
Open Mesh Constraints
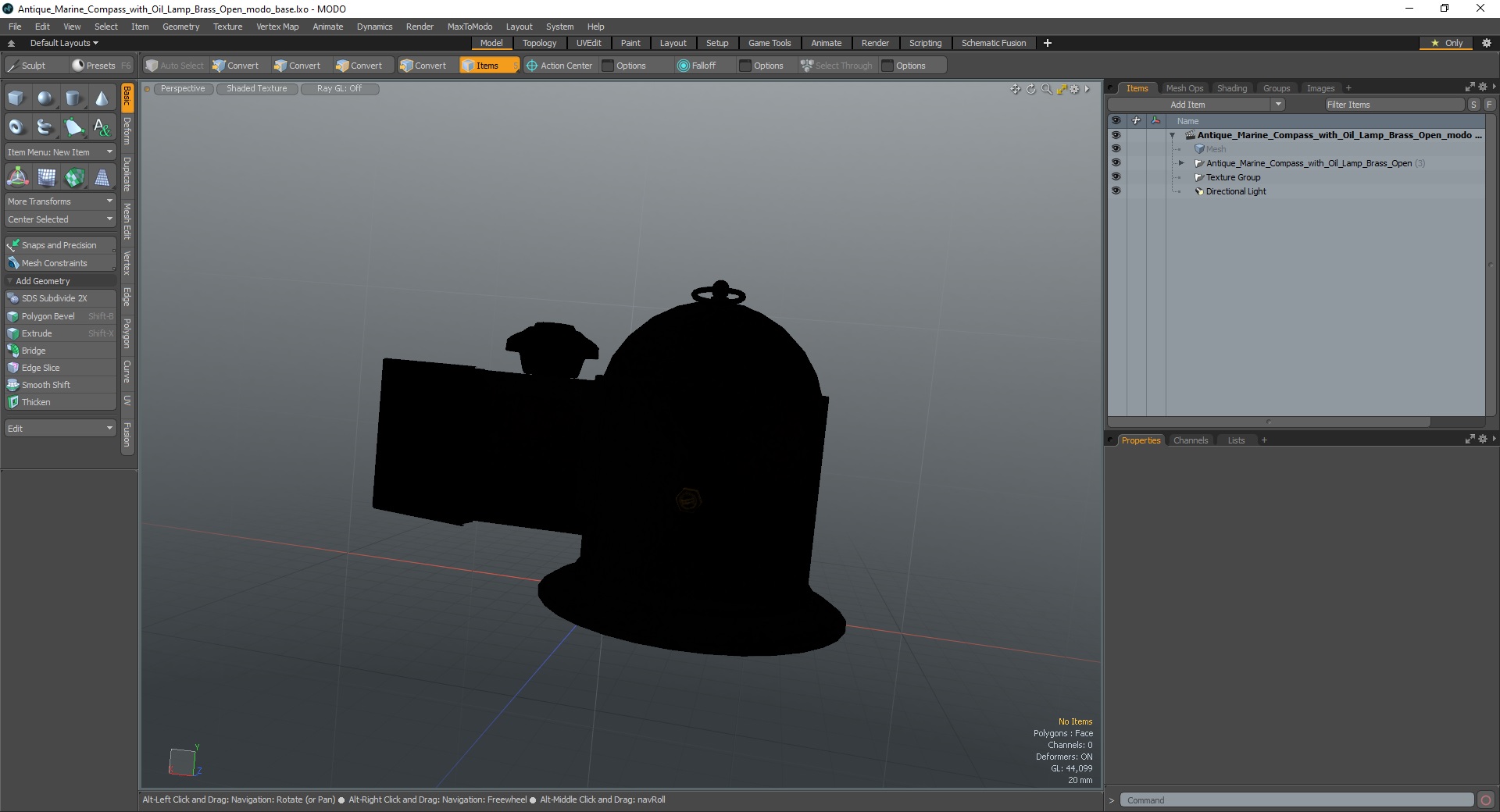point(60,263)
